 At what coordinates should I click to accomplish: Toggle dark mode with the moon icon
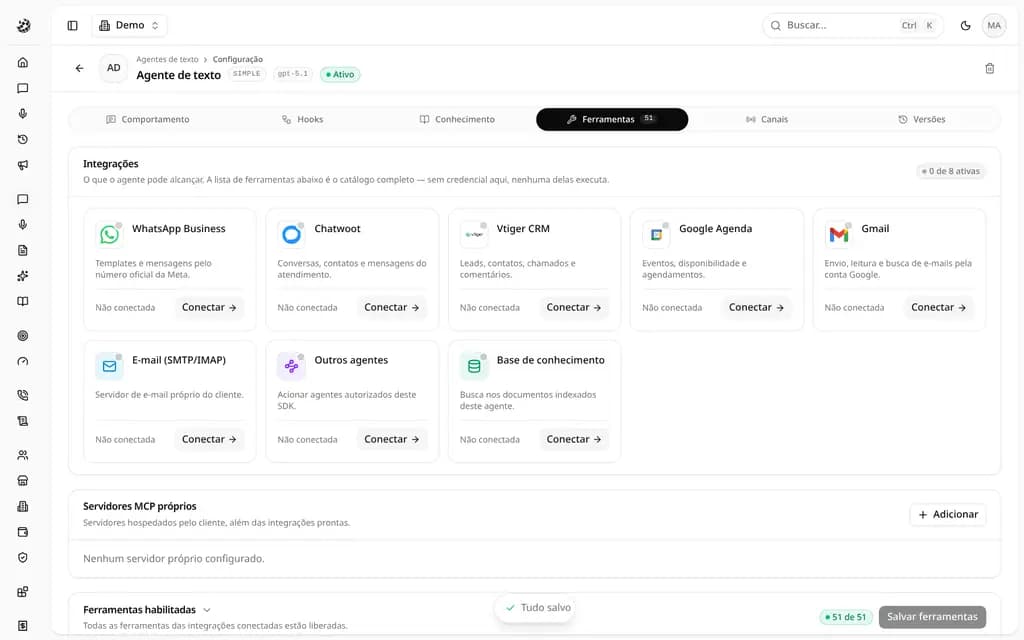[x=965, y=25]
